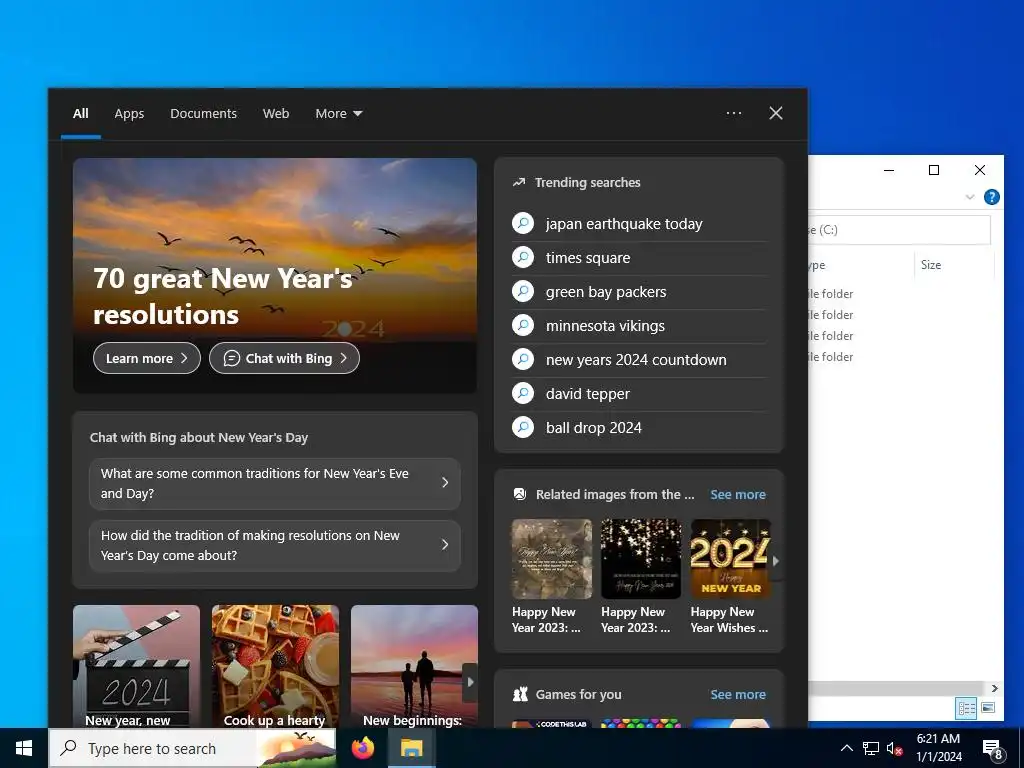This screenshot has width=1024, height=768.
Task: Show hidden system tray icons
Action: [x=846, y=748]
